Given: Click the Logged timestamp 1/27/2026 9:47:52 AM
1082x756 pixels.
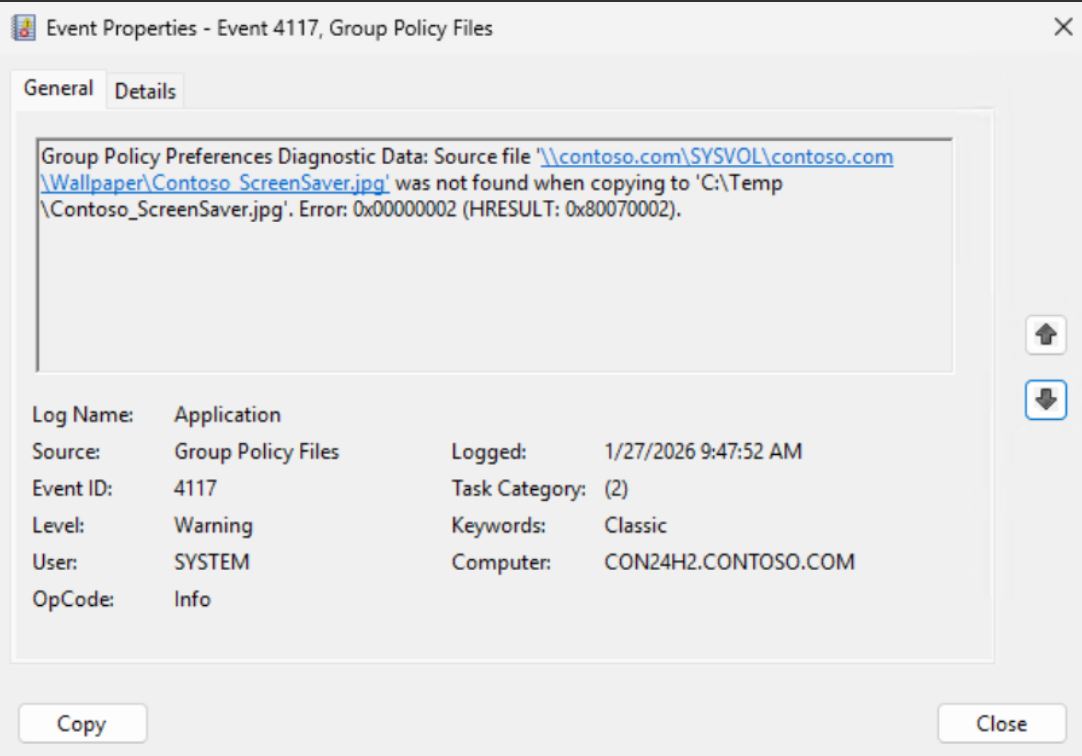Looking at the screenshot, I should click(703, 452).
